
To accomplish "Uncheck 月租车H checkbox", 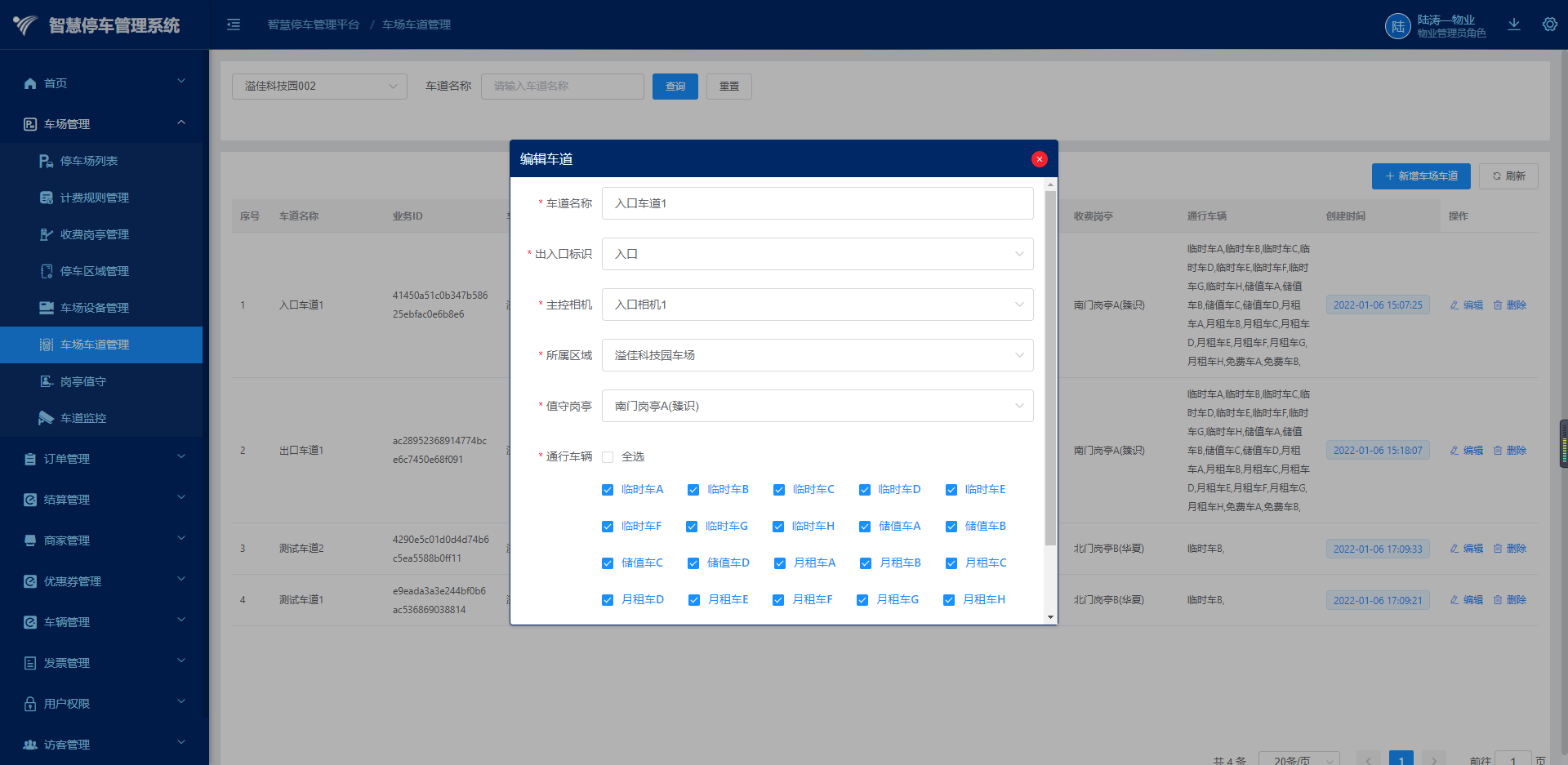I will [x=949, y=600].
